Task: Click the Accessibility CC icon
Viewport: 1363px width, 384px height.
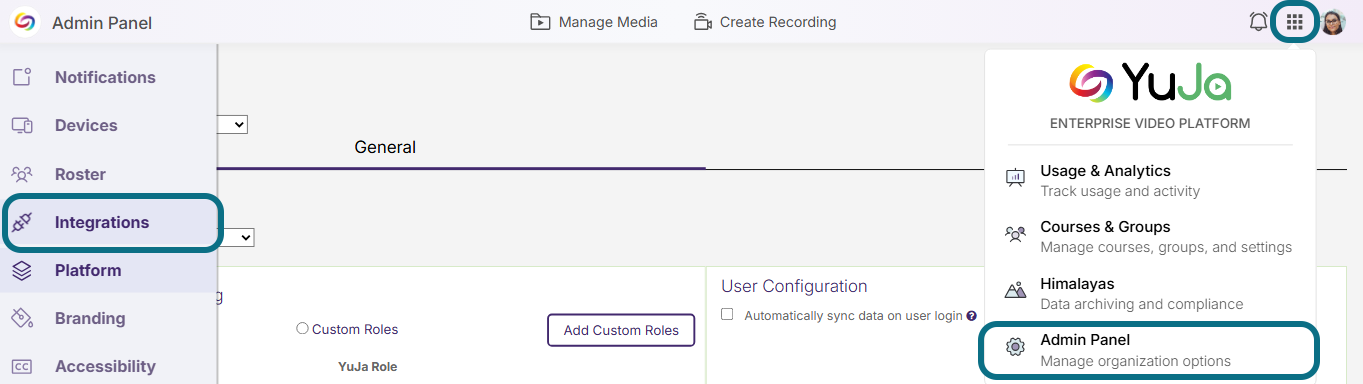Action: click(22, 366)
